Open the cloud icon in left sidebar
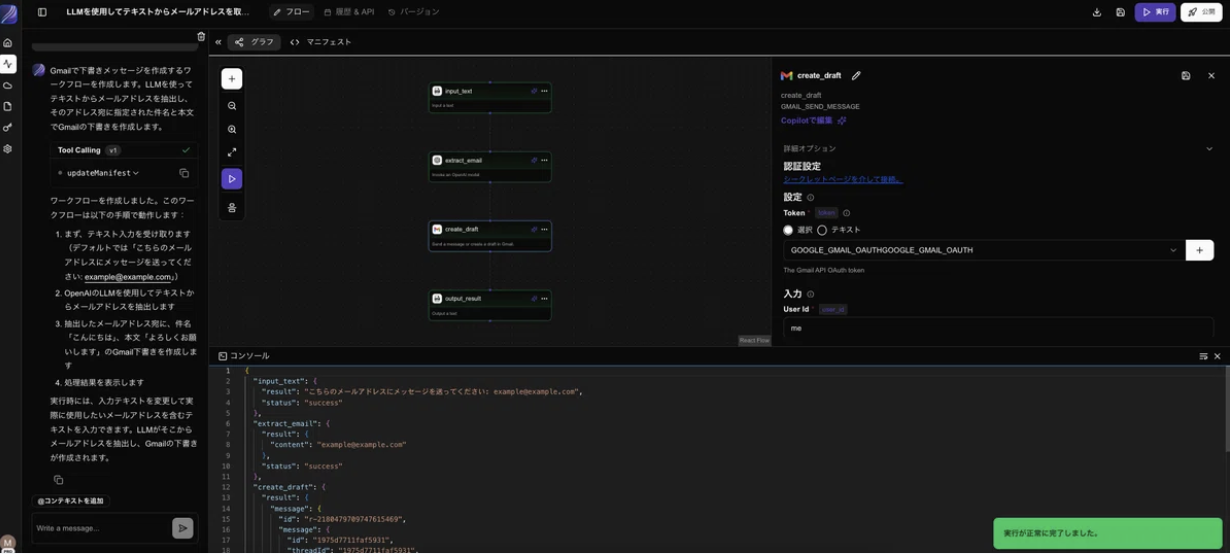1230x554 pixels. [8, 85]
